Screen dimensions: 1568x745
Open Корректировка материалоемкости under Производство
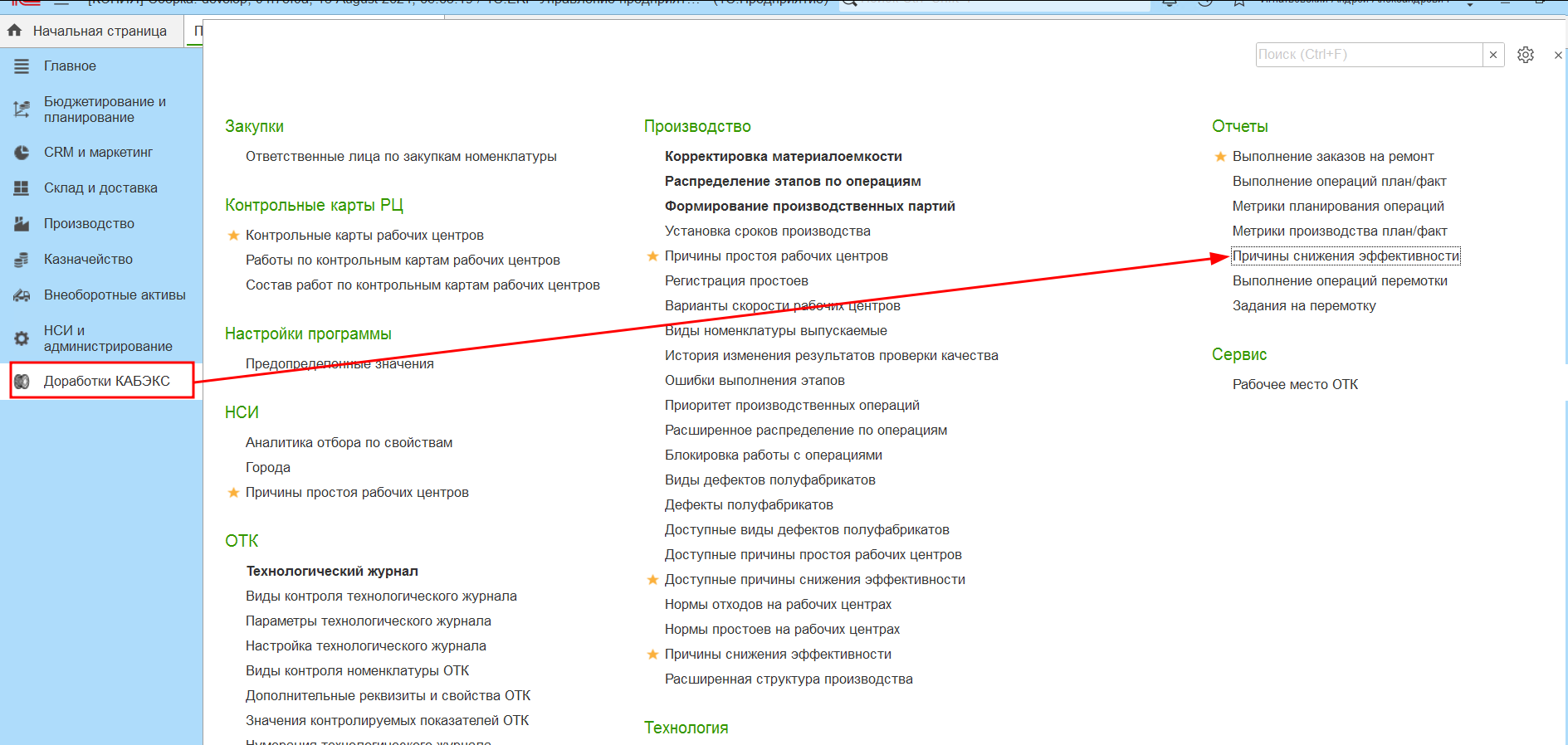[783, 156]
